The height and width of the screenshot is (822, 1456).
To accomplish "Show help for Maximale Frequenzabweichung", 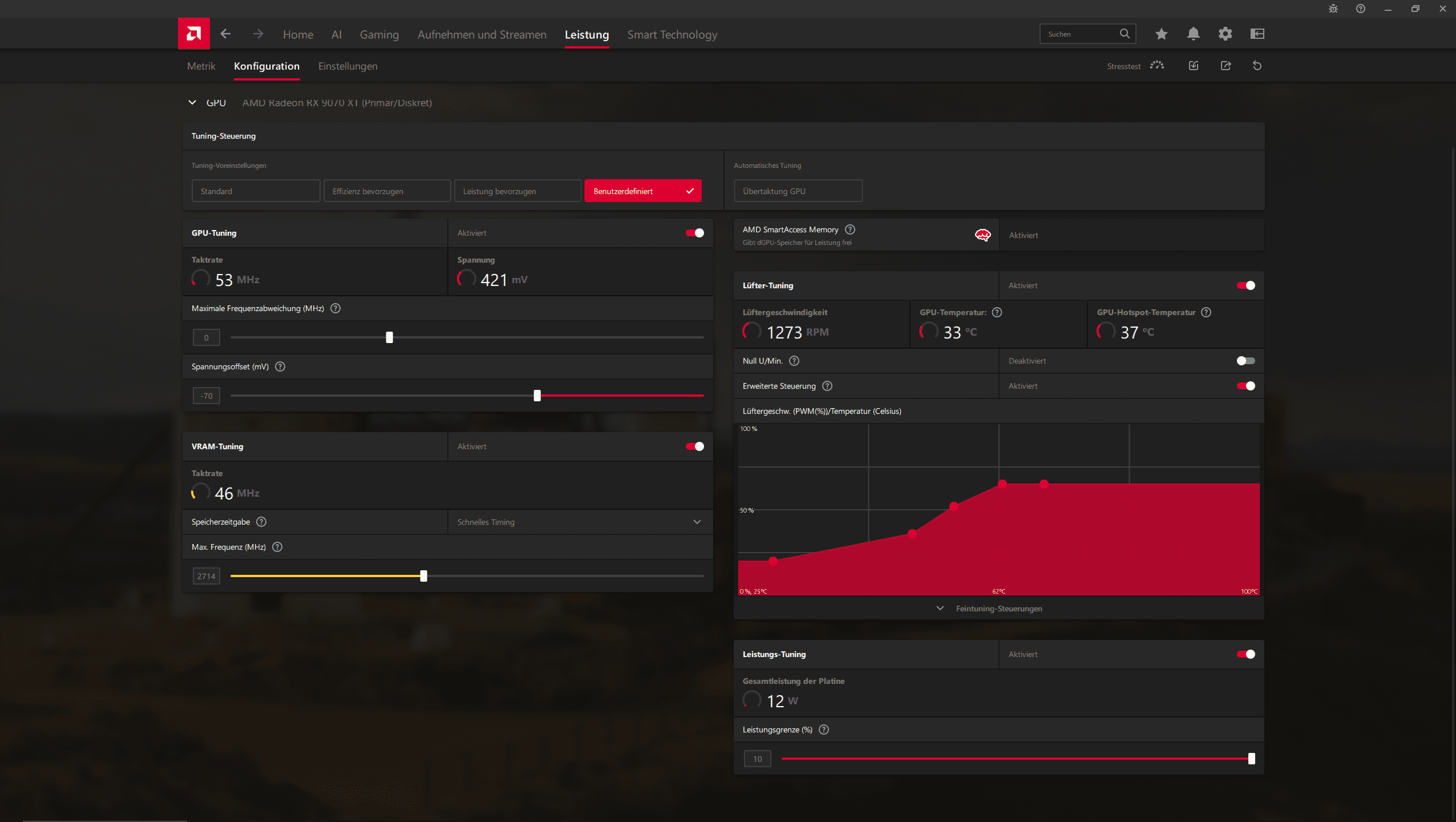I will (x=335, y=308).
